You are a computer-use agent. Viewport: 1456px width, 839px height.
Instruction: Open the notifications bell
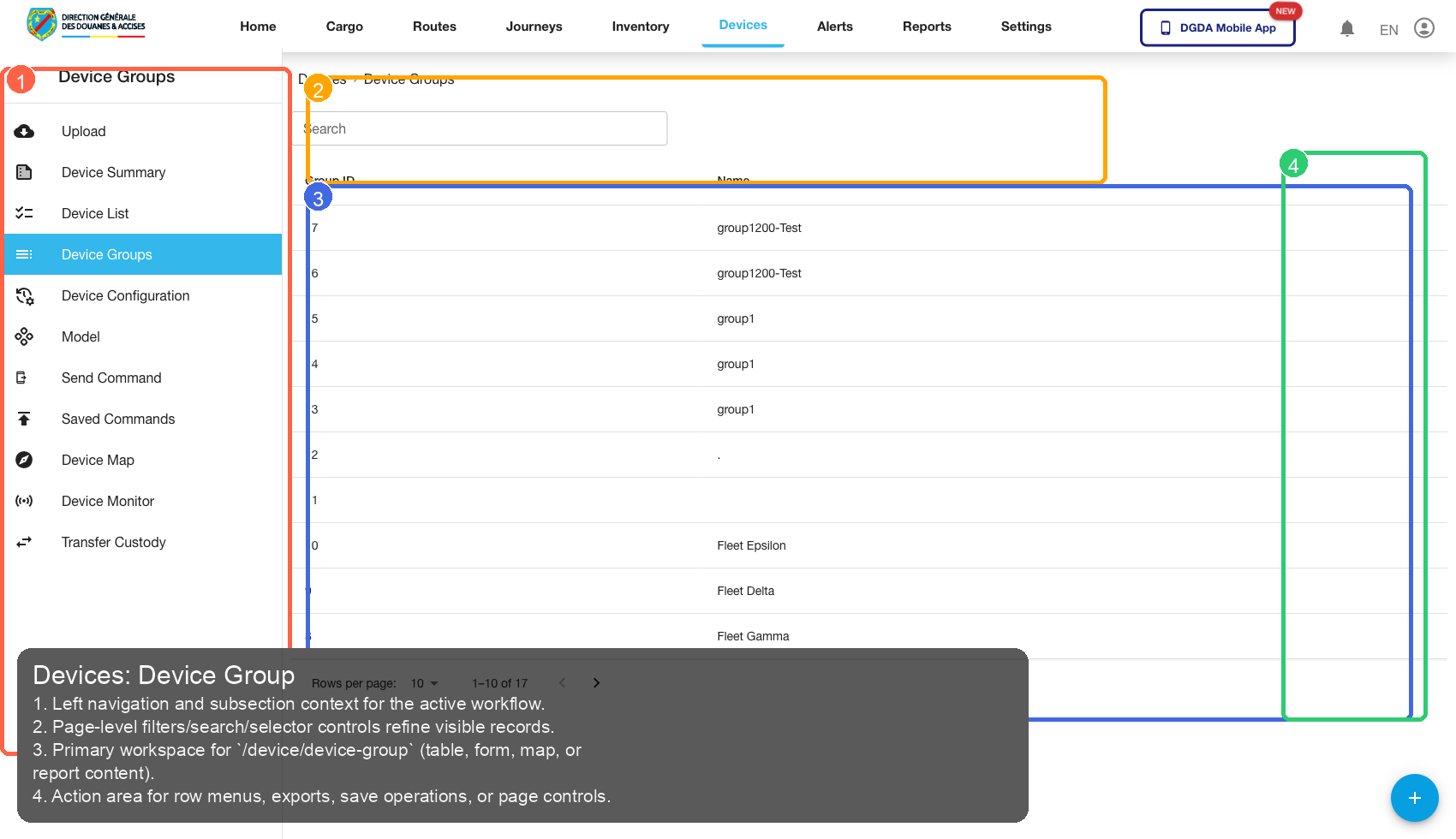(x=1347, y=28)
